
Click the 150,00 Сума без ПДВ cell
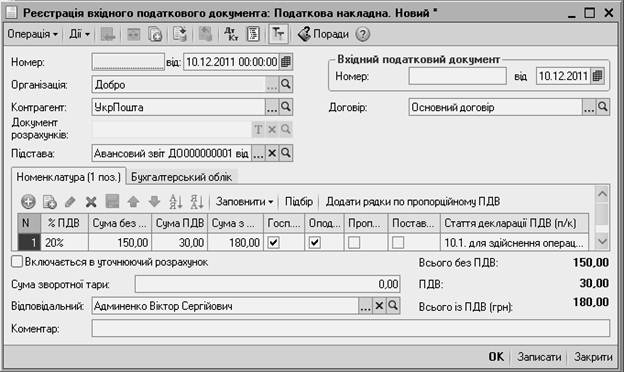tap(120, 242)
